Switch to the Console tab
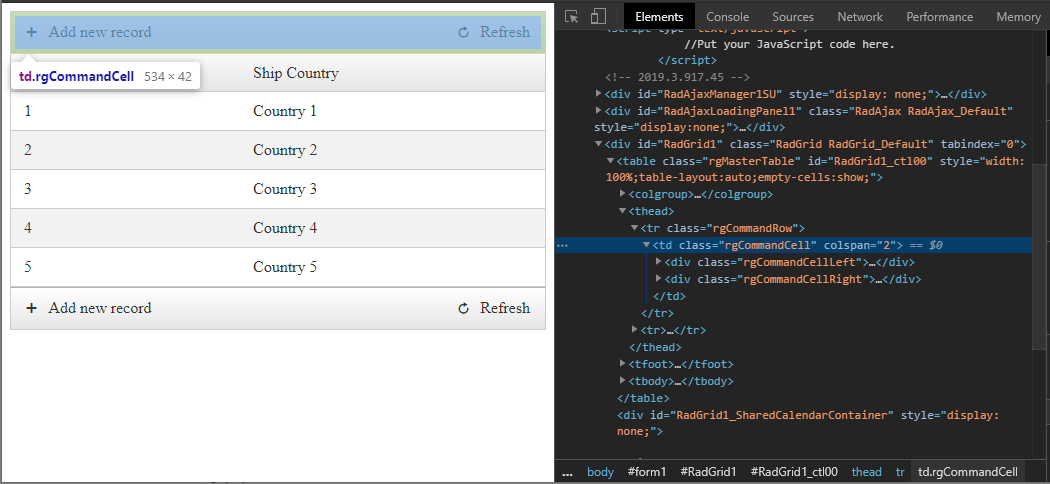Image resolution: width=1050 pixels, height=484 pixels. click(x=727, y=16)
